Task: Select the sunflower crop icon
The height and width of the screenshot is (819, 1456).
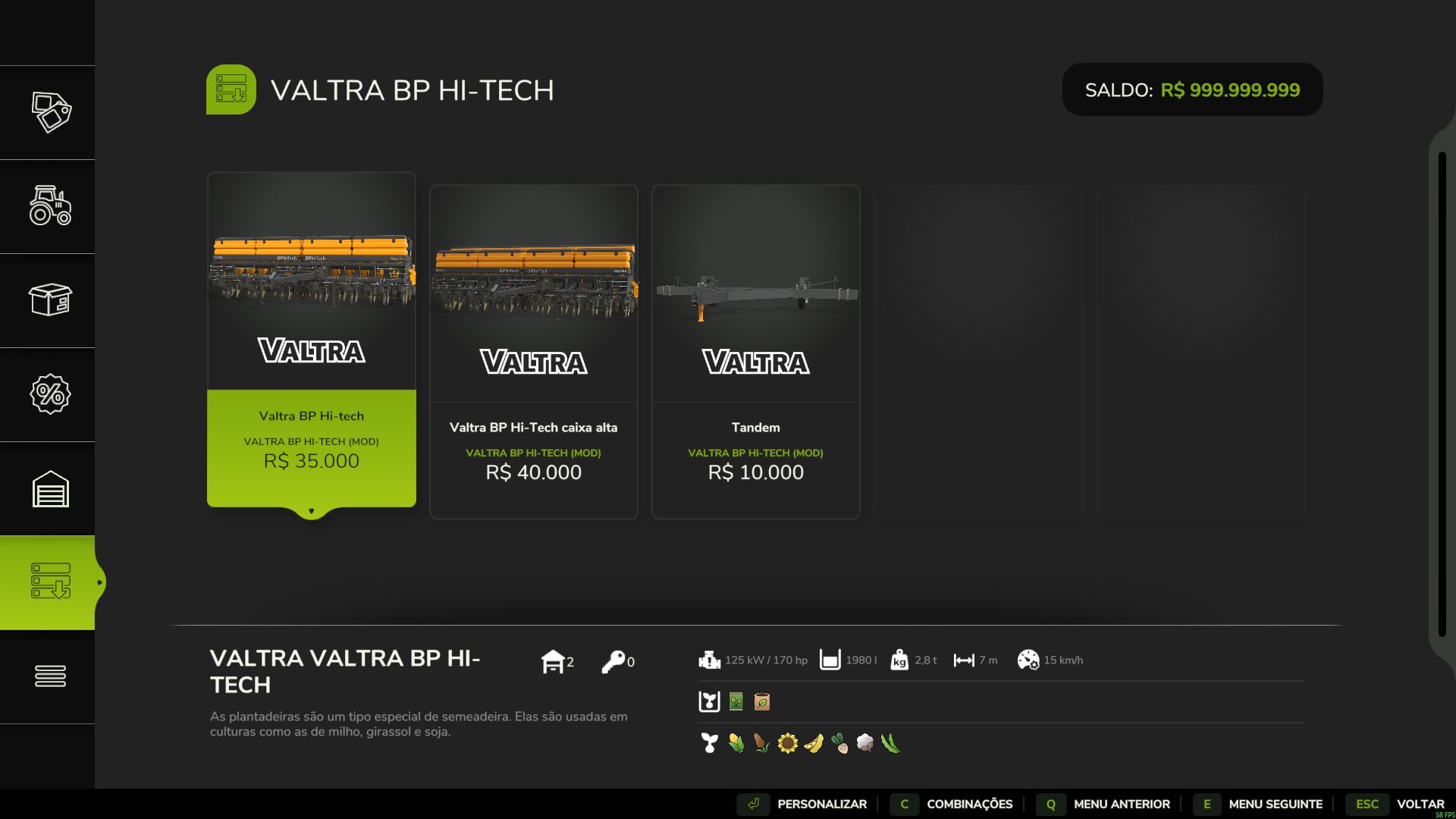Action: [x=787, y=742]
